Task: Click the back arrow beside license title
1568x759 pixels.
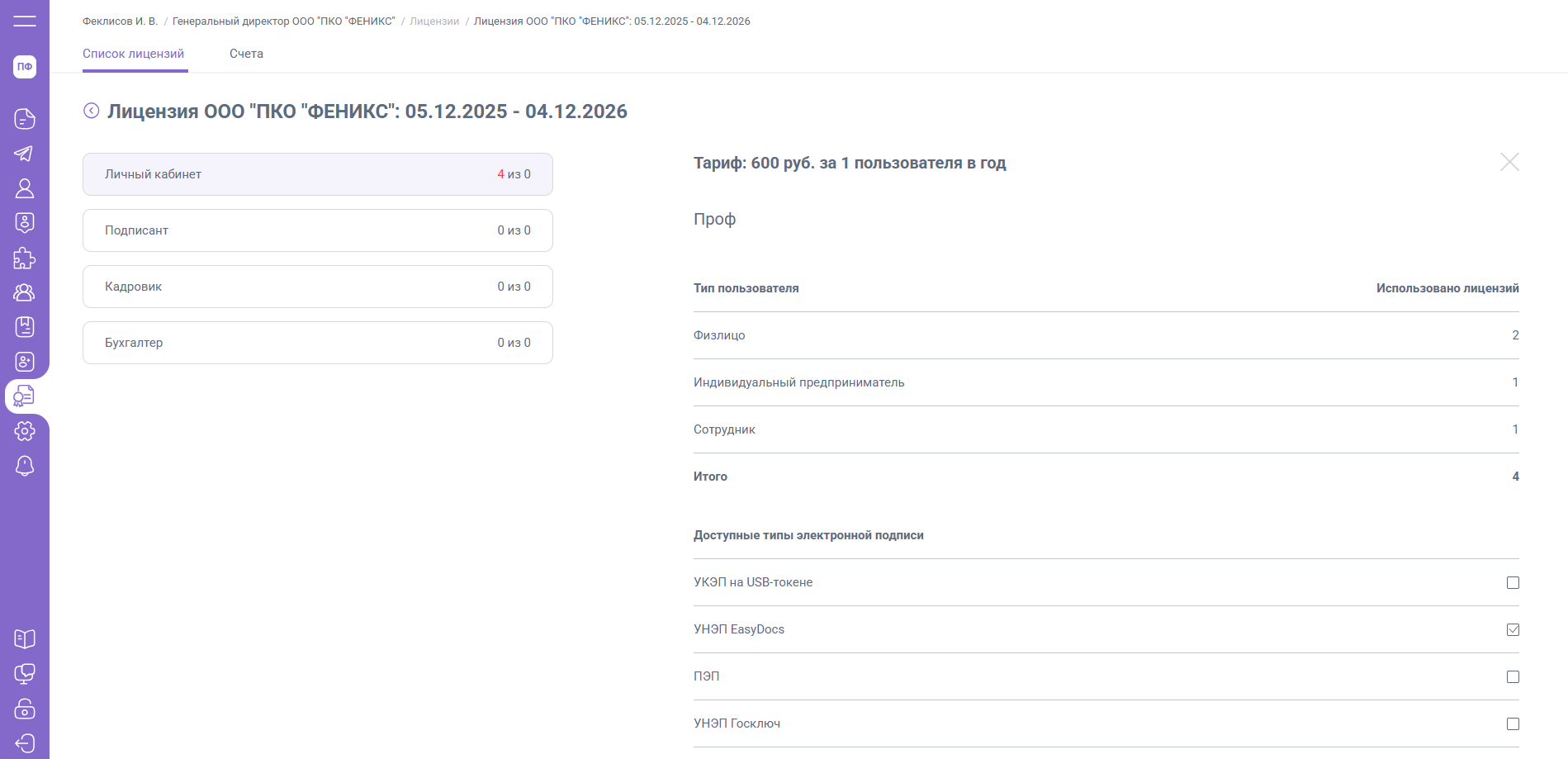Action: [92, 111]
